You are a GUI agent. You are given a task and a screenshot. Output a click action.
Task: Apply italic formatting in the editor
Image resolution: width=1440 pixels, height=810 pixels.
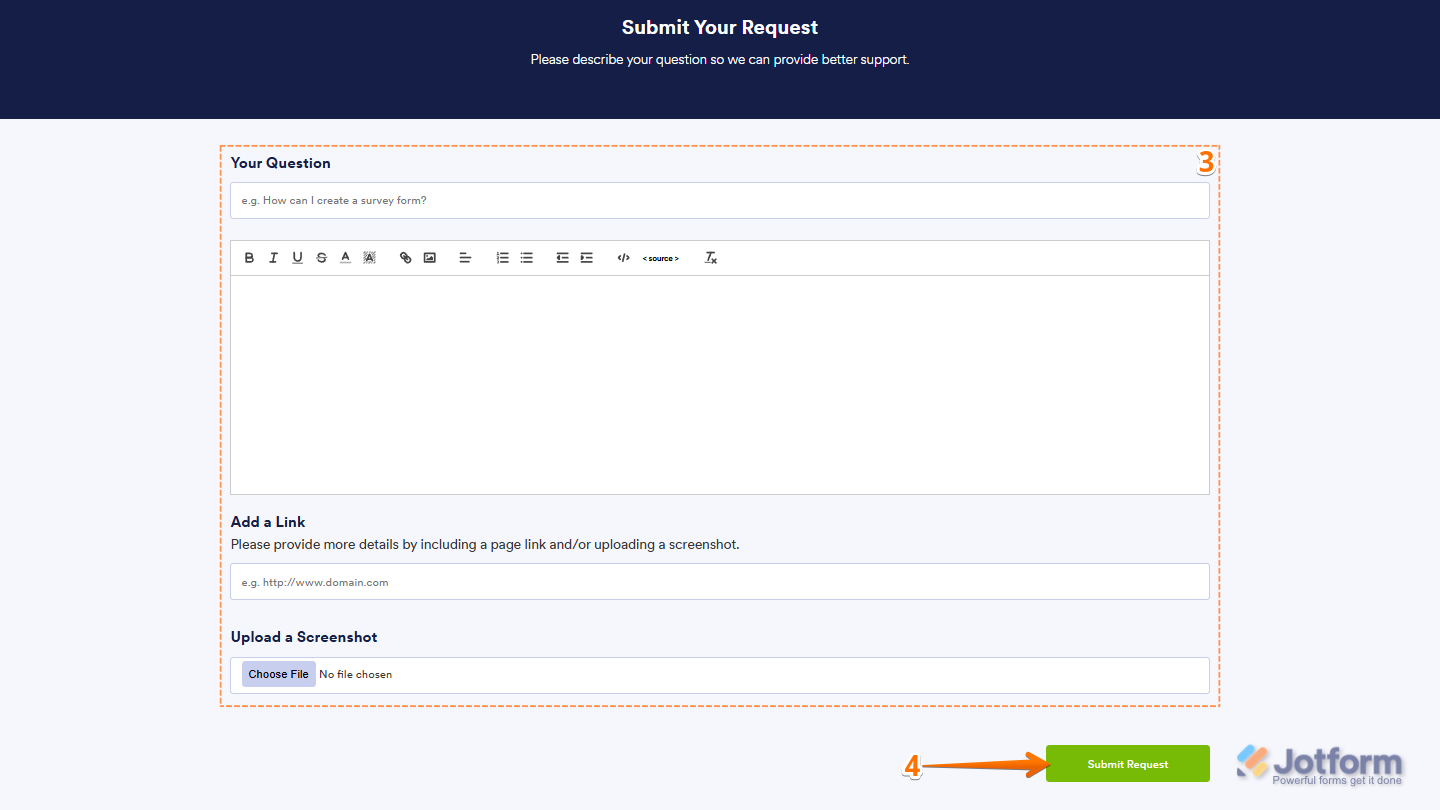click(x=273, y=257)
